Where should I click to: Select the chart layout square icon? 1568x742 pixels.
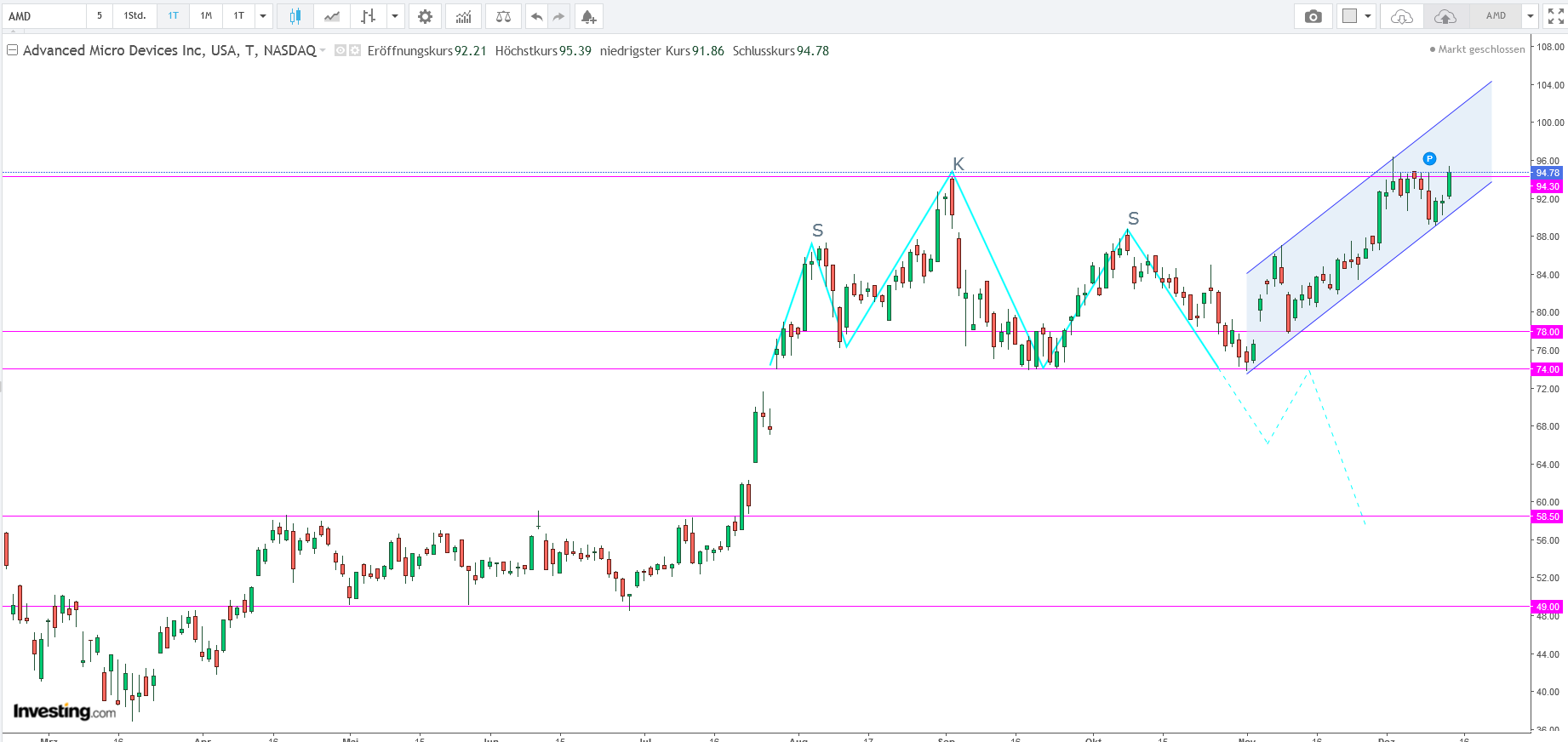click(1349, 16)
